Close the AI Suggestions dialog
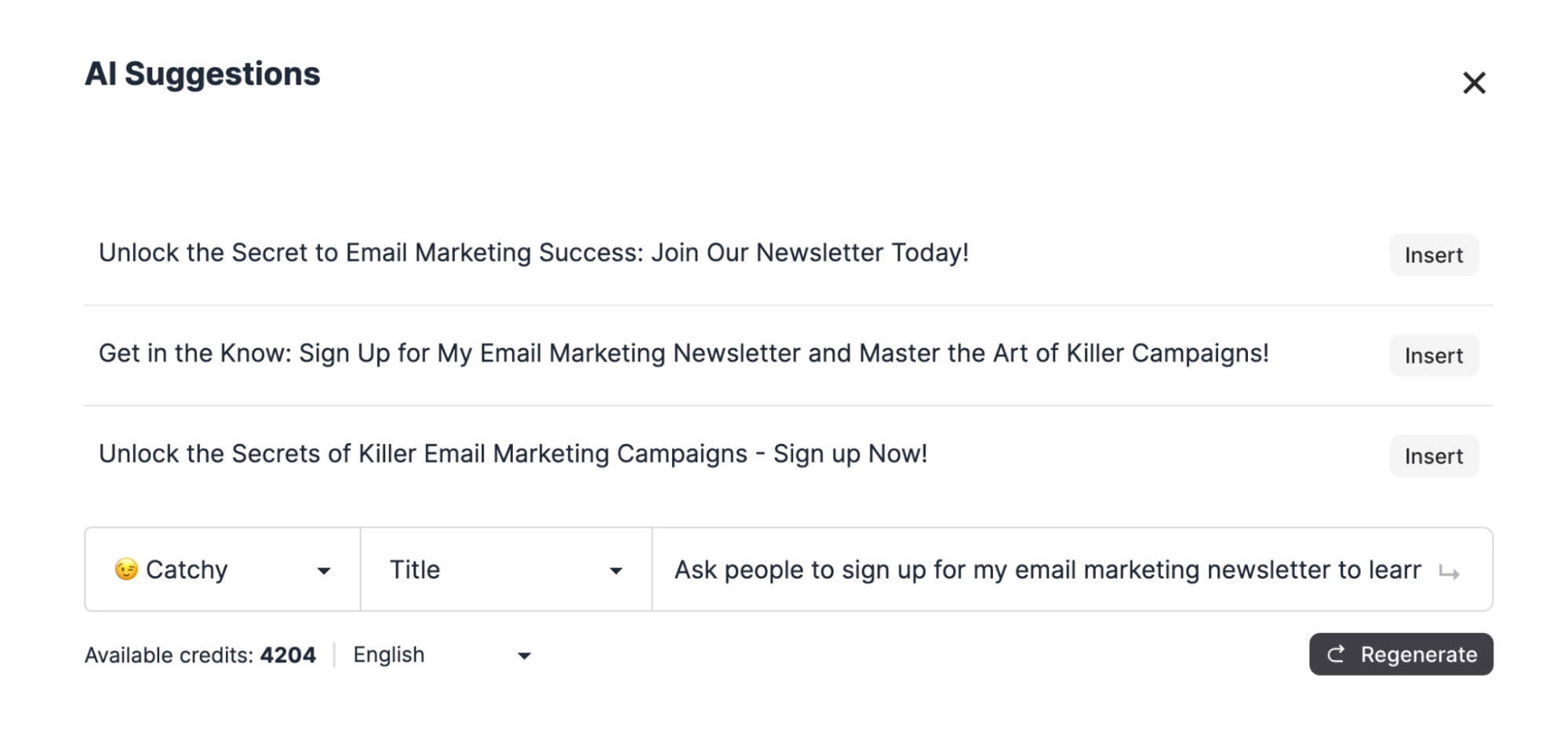1568x730 pixels. 1474,82
